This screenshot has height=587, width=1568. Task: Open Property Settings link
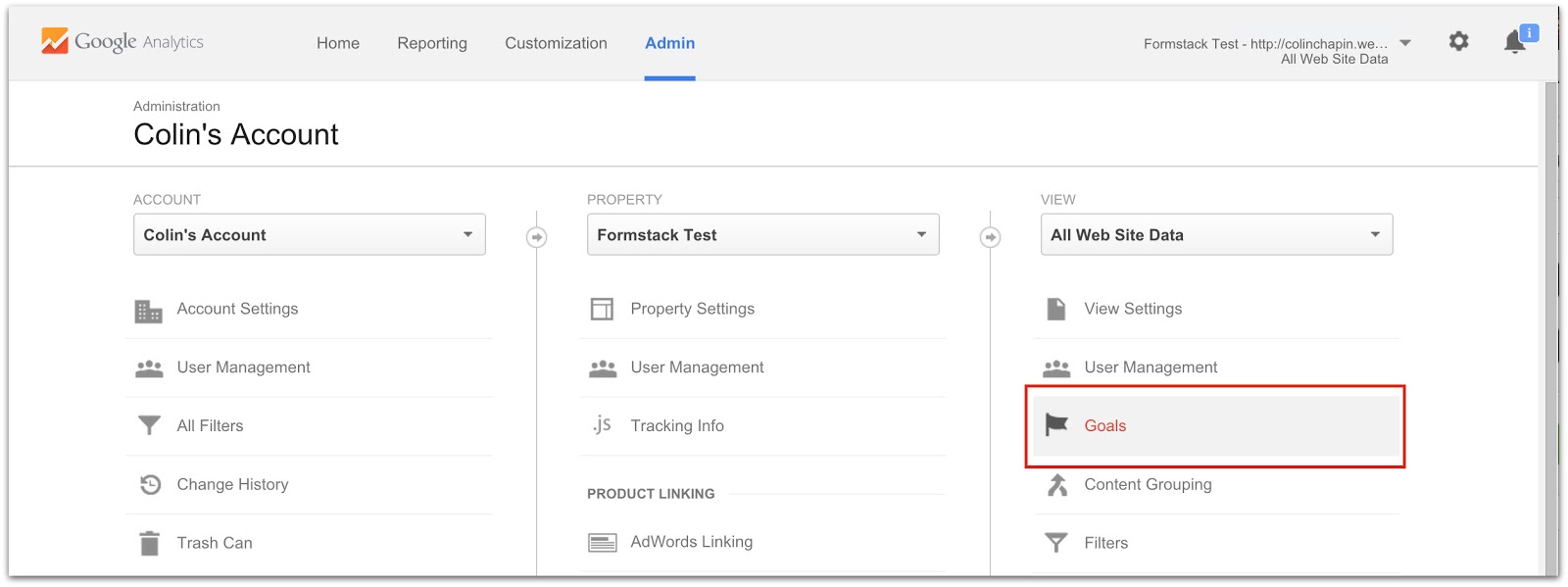click(x=692, y=309)
